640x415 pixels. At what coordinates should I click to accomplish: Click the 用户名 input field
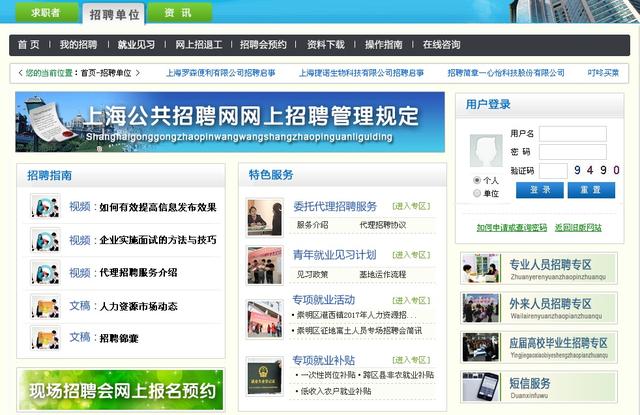pos(573,134)
